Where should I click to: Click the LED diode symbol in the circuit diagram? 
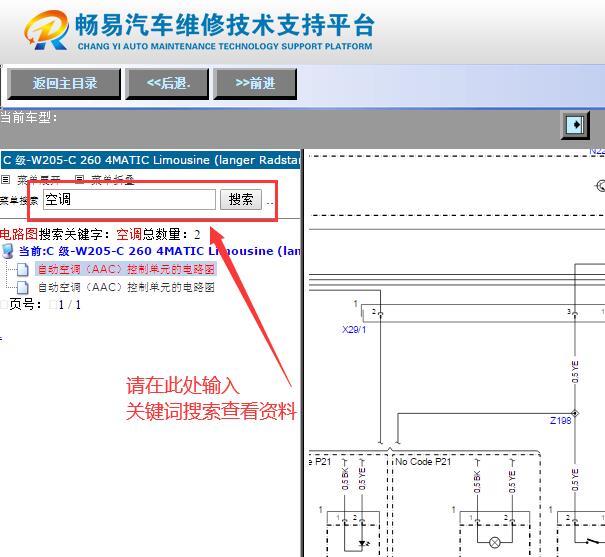pyautogui.click(x=363, y=543)
